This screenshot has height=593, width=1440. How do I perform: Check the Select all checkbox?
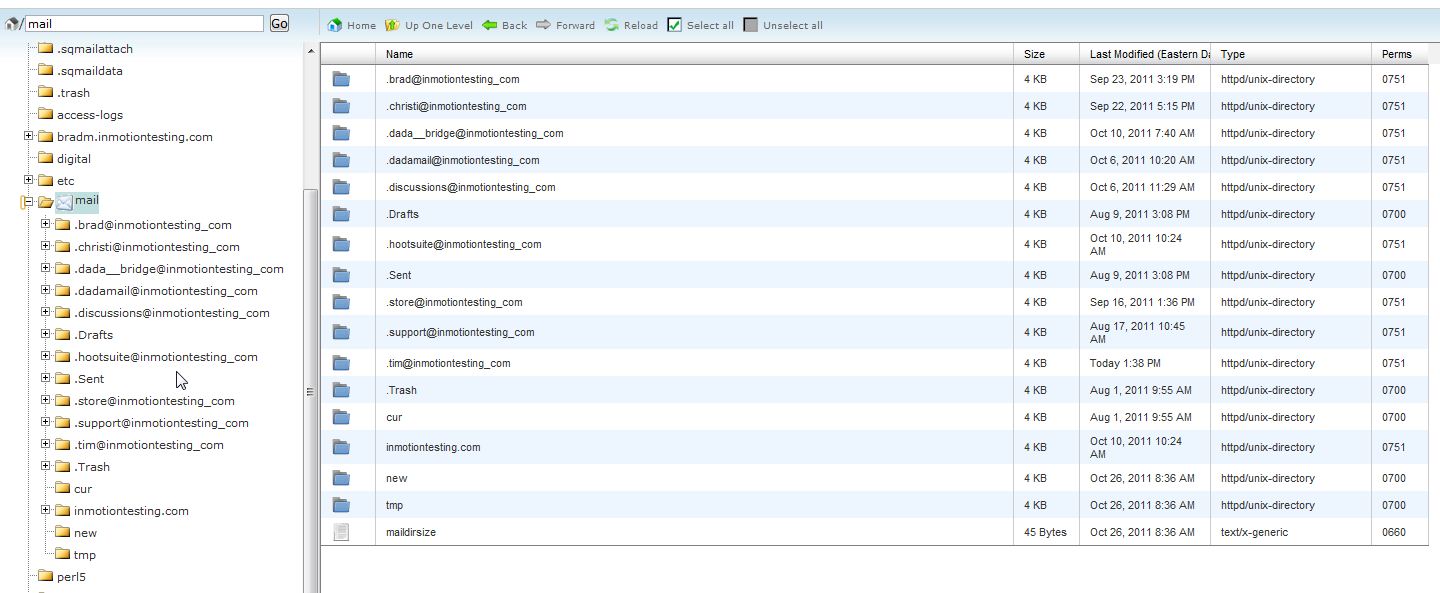[x=674, y=25]
